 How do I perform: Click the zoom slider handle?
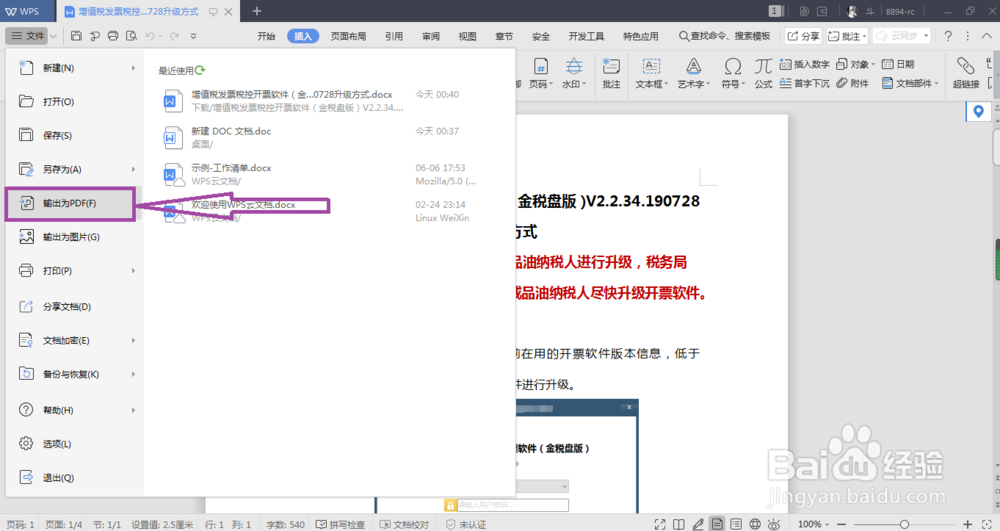tap(904, 524)
